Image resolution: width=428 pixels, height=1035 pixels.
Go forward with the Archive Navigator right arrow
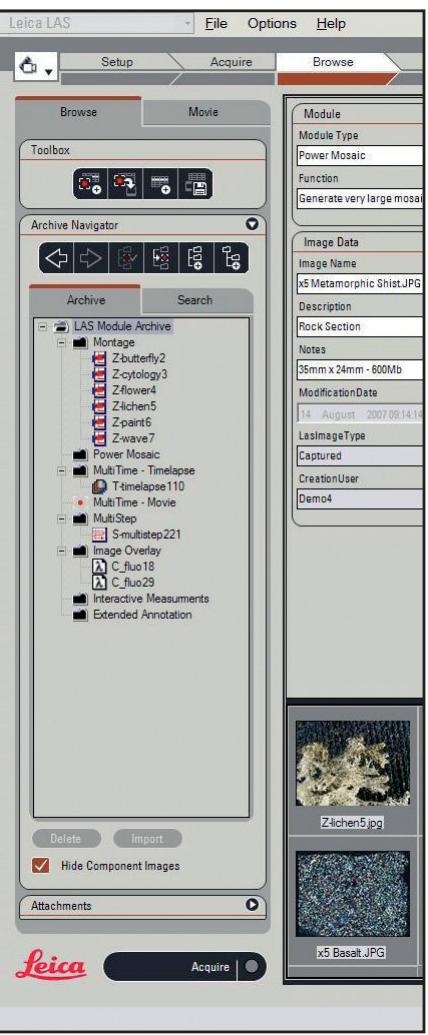(x=91, y=259)
